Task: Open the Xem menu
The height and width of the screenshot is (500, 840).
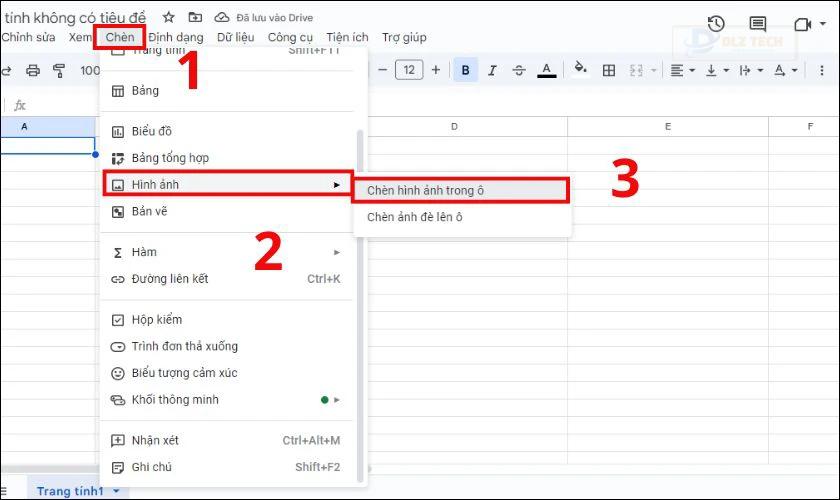Action: pyautogui.click(x=80, y=37)
